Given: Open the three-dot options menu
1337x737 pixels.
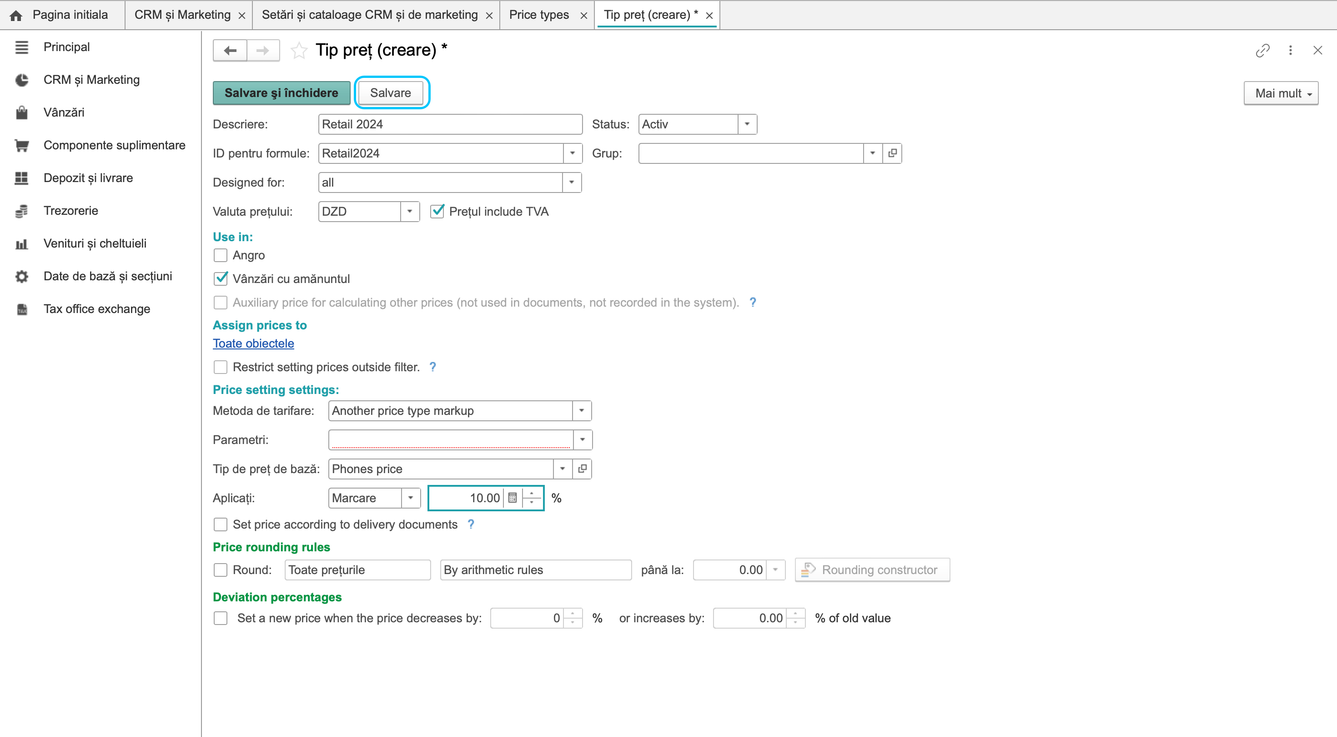Looking at the screenshot, I should pyautogui.click(x=1291, y=50).
